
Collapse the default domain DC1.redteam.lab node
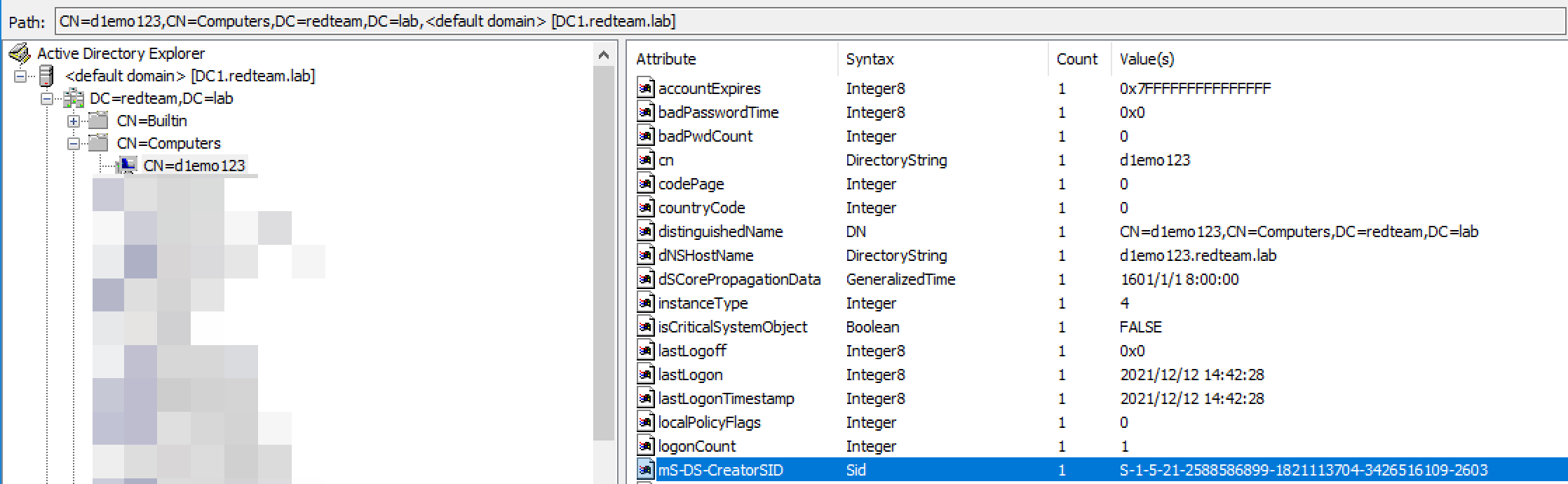pyautogui.click(x=20, y=76)
